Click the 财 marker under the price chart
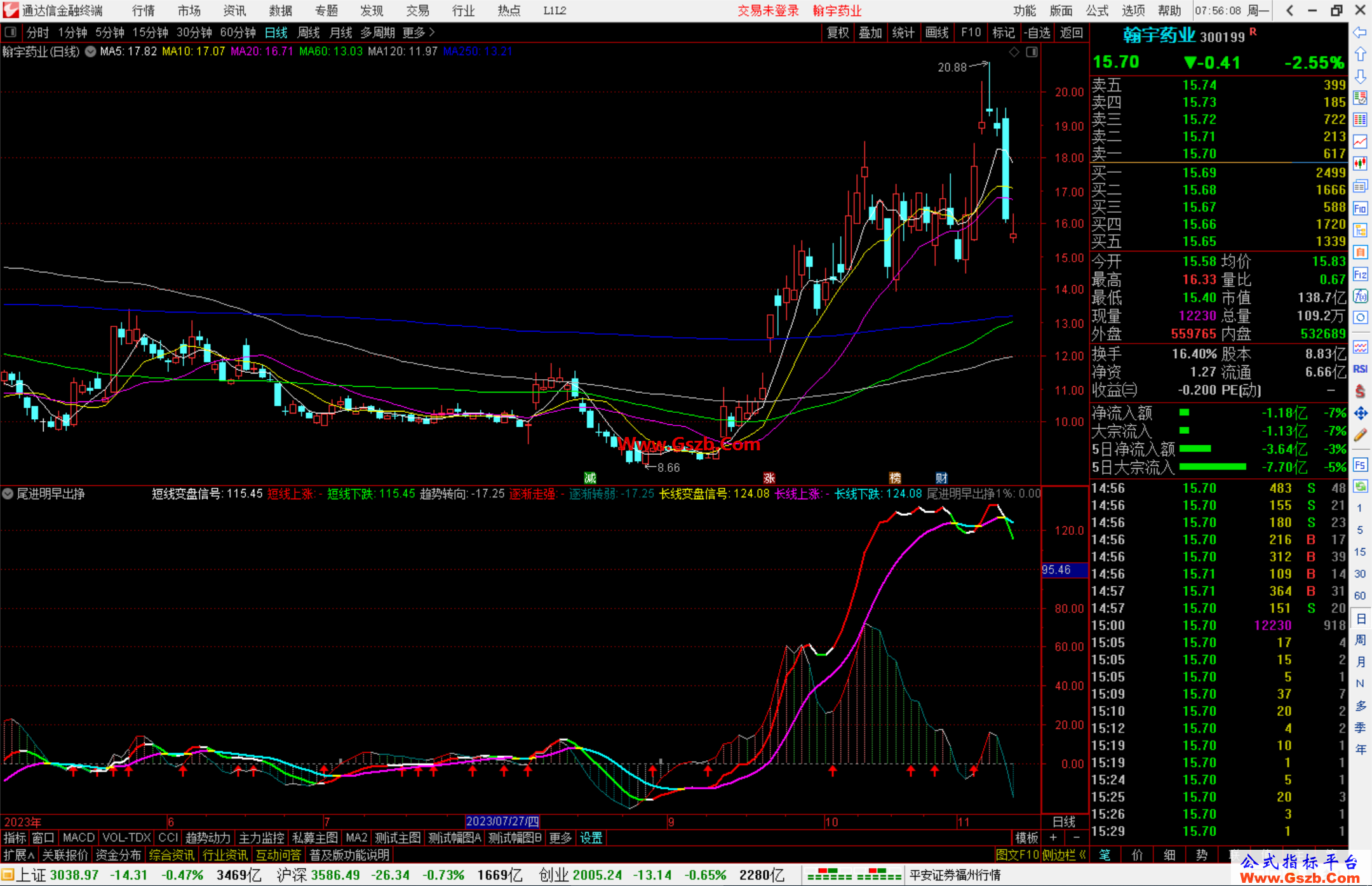1372x886 pixels. (x=941, y=478)
